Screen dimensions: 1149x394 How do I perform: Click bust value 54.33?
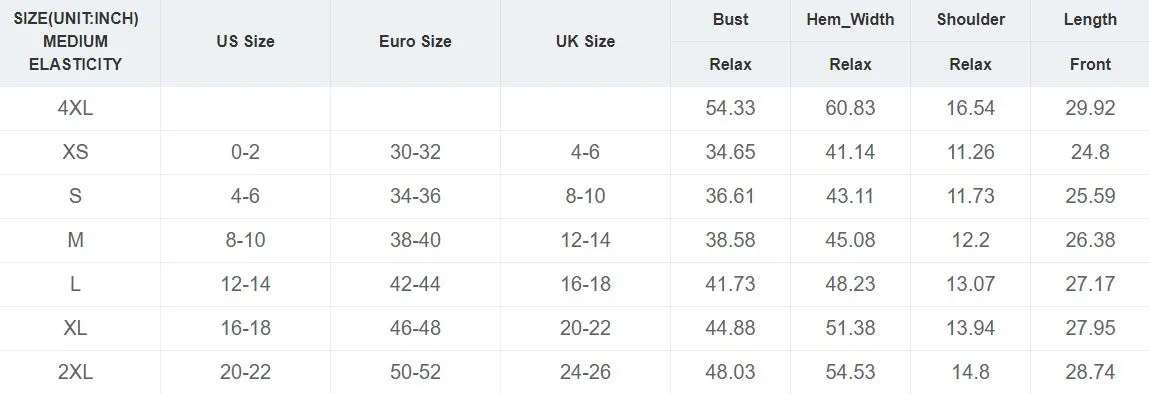[731, 108]
